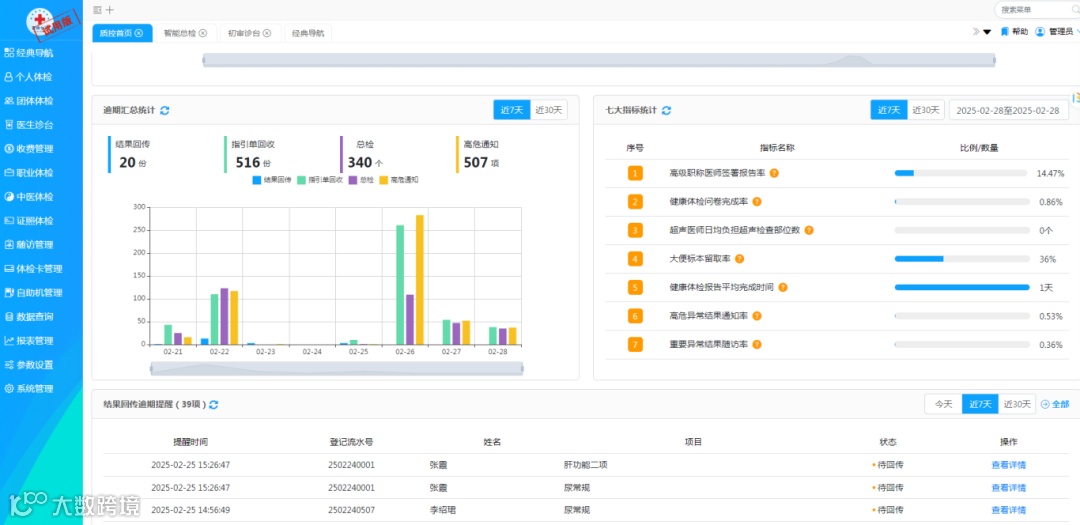The width and height of the screenshot is (1080, 525).
Task: Open the date range picker 2025-02-28至2025-02-28
Action: tap(1008, 110)
